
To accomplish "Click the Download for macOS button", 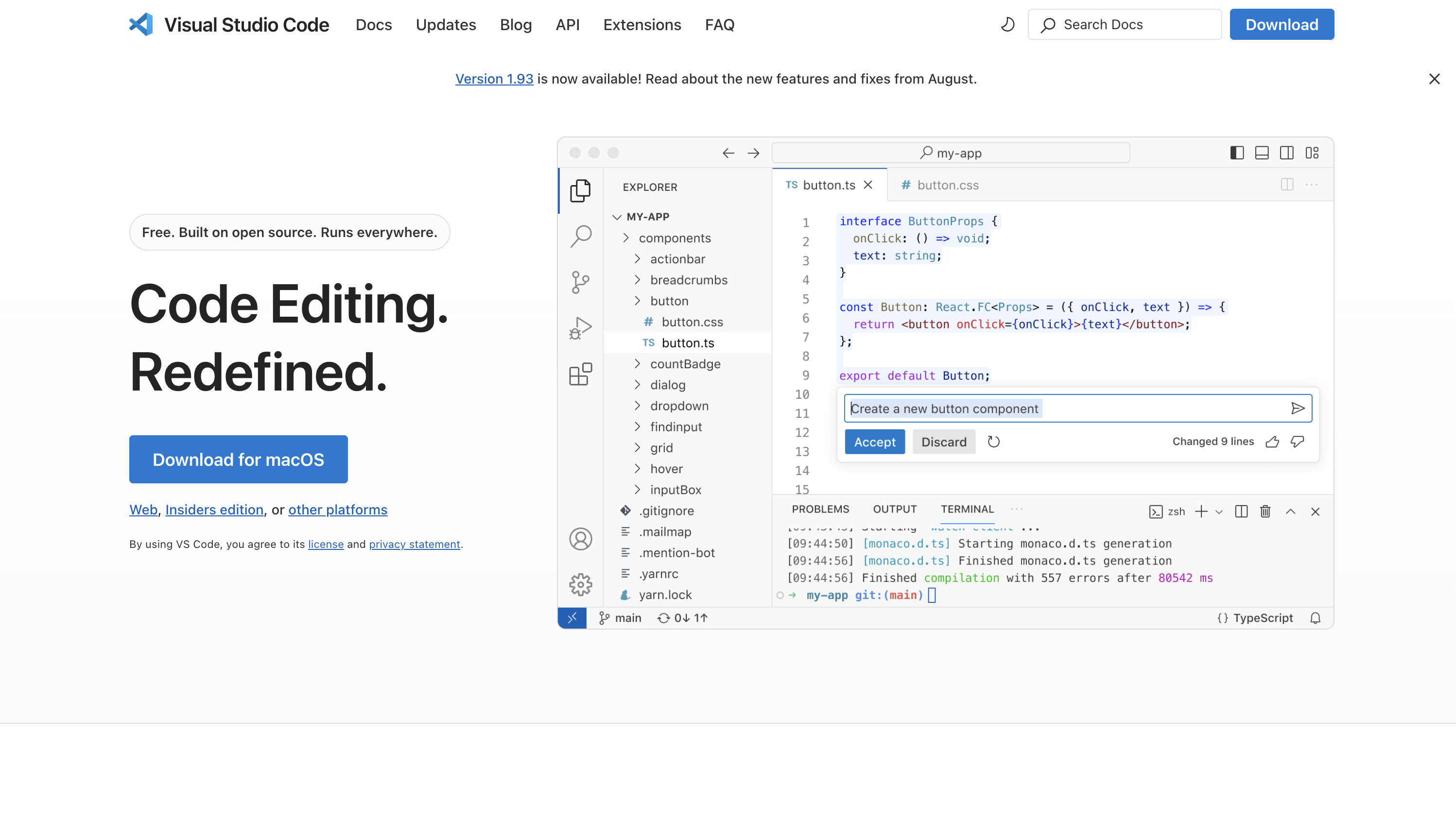I will pos(238,459).
